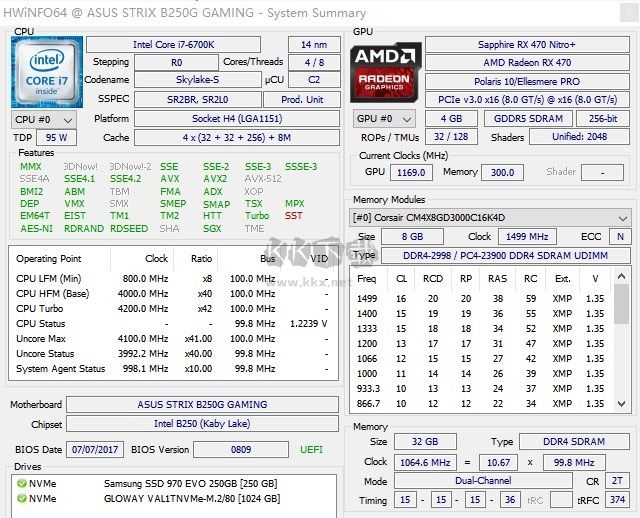Viewport: 640px width, 518px height.
Task: Click the 1.2239 V VID value
Action: 309,324
